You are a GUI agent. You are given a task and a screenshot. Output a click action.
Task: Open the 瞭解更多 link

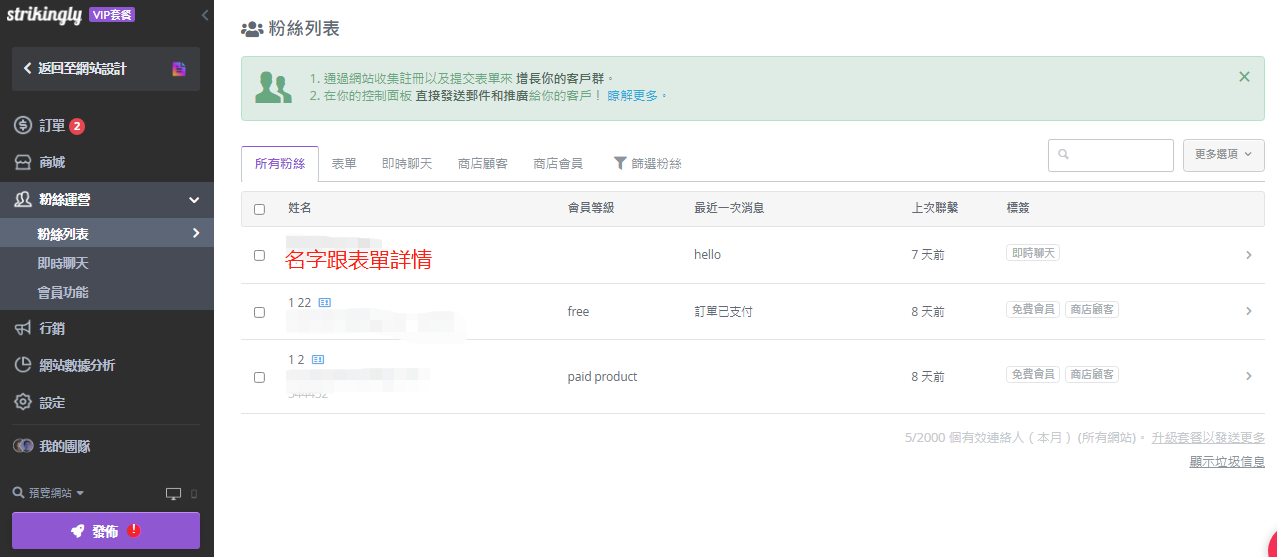tap(633, 95)
